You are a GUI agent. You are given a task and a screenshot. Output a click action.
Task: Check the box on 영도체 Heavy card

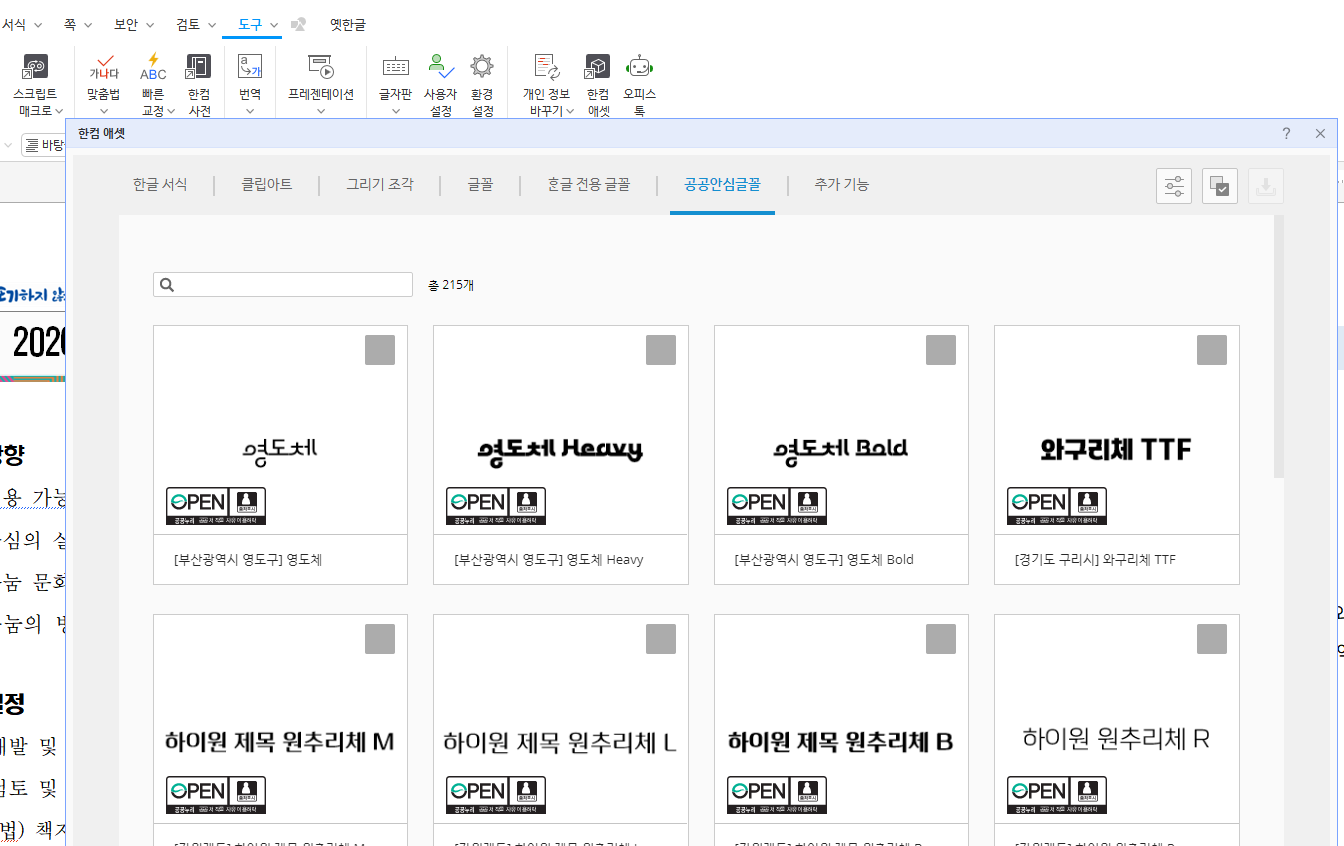(x=661, y=350)
